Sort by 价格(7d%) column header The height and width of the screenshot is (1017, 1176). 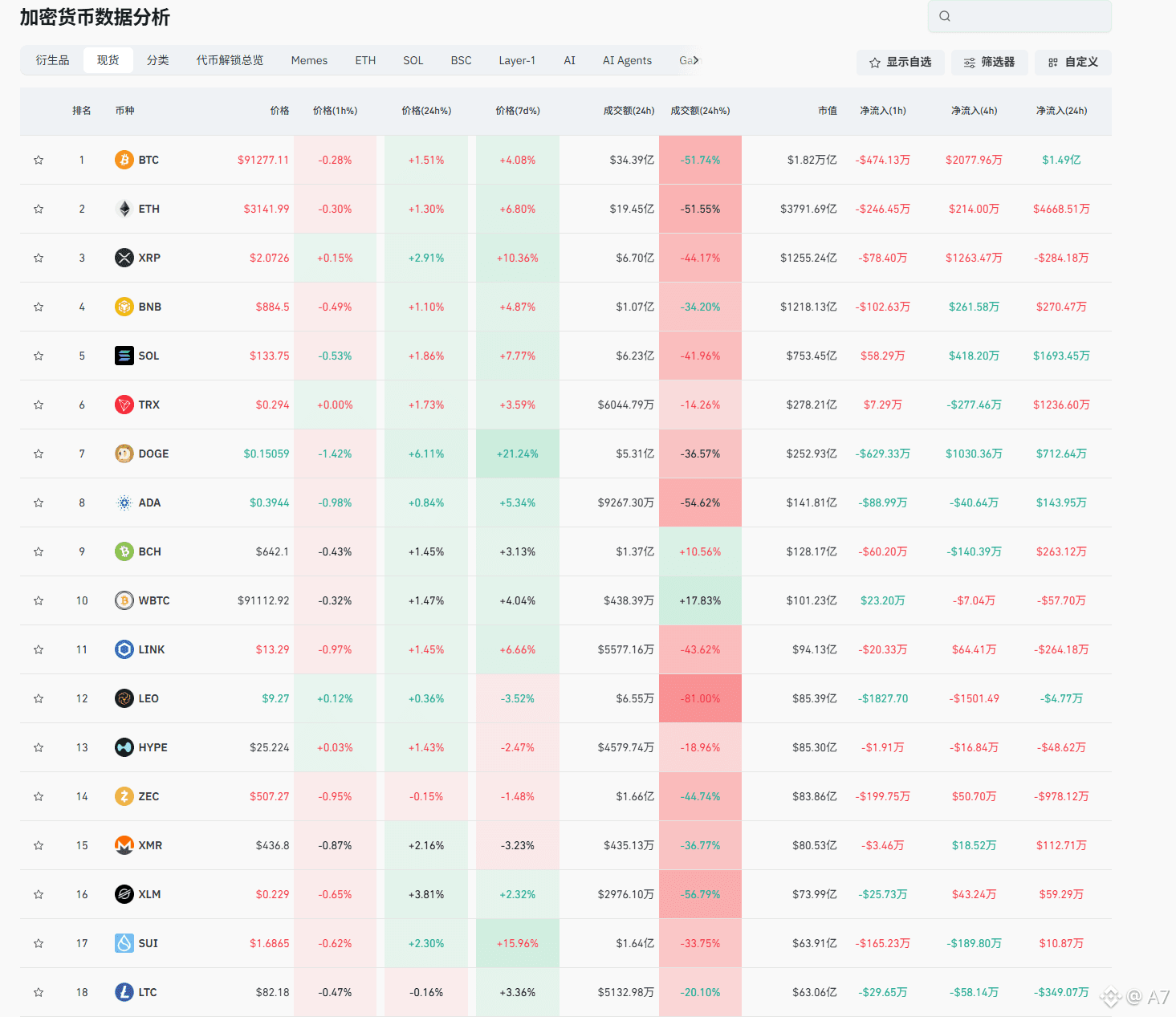click(518, 111)
